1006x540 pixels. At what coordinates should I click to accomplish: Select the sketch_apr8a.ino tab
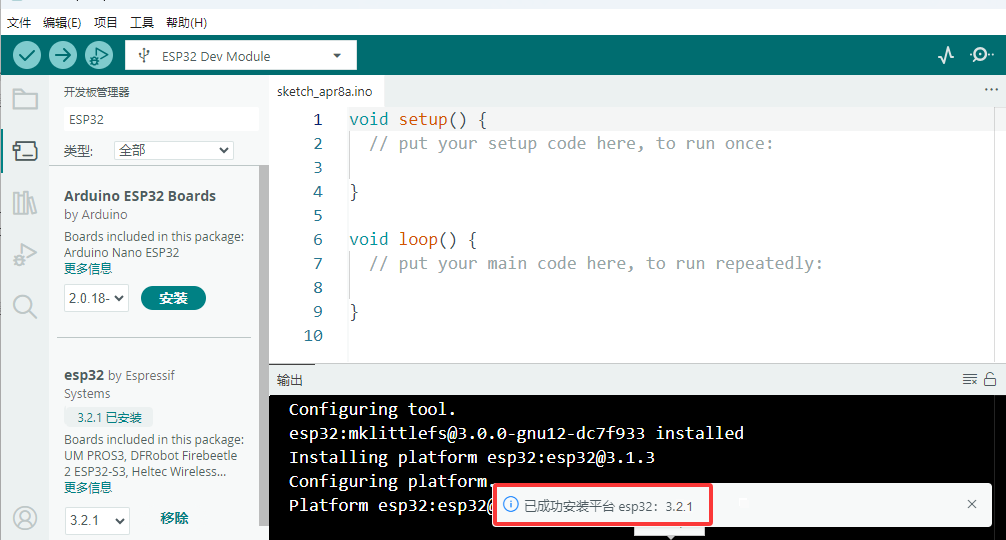click(325, 92)
